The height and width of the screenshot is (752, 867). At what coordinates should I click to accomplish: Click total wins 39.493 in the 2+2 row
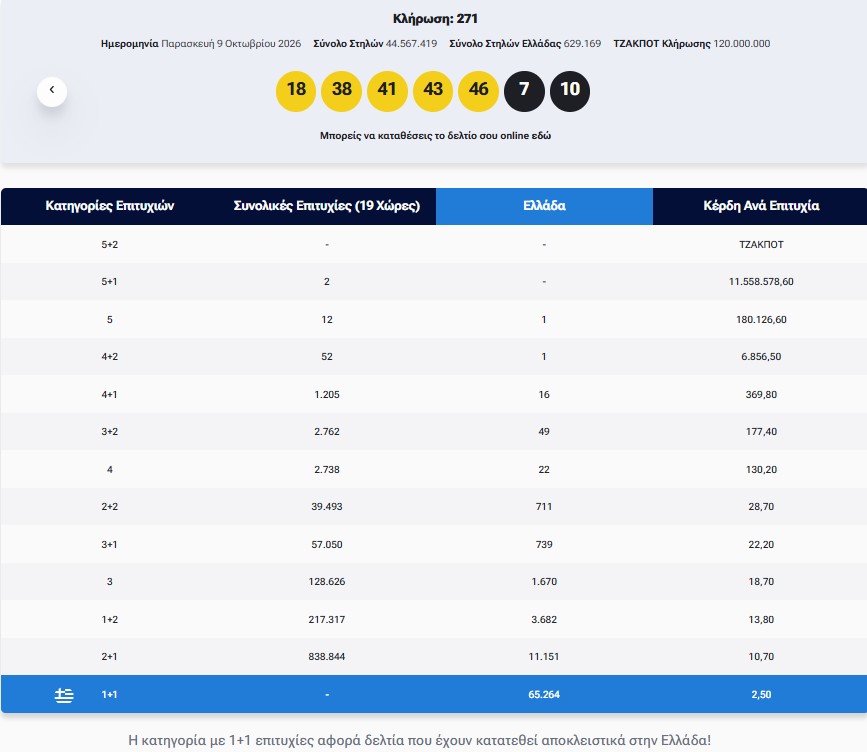click(327, 506)
